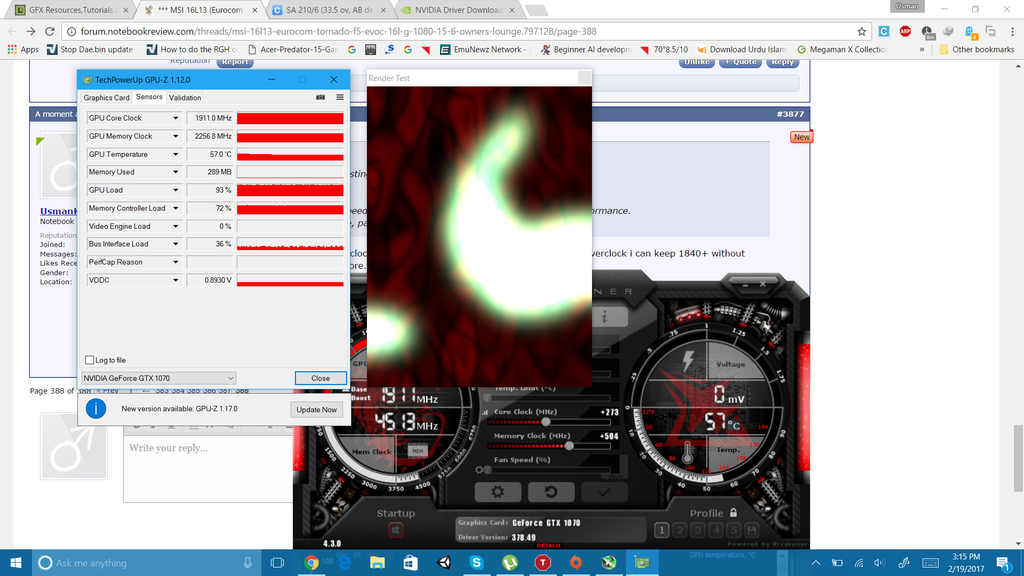Click DETACH at the bottom of Afterburner

click(549, 545)
